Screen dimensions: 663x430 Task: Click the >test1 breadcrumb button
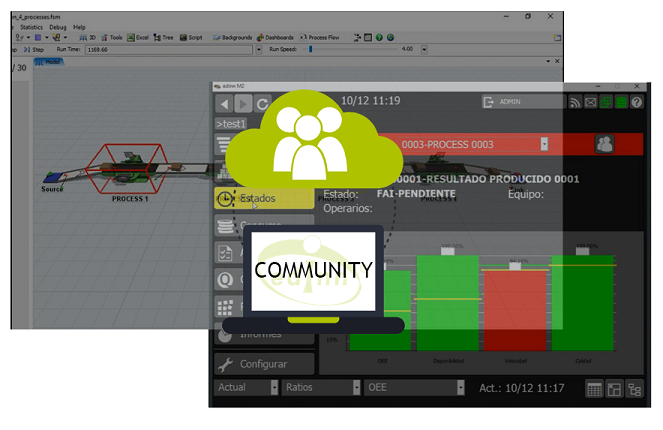pos(231,124)
